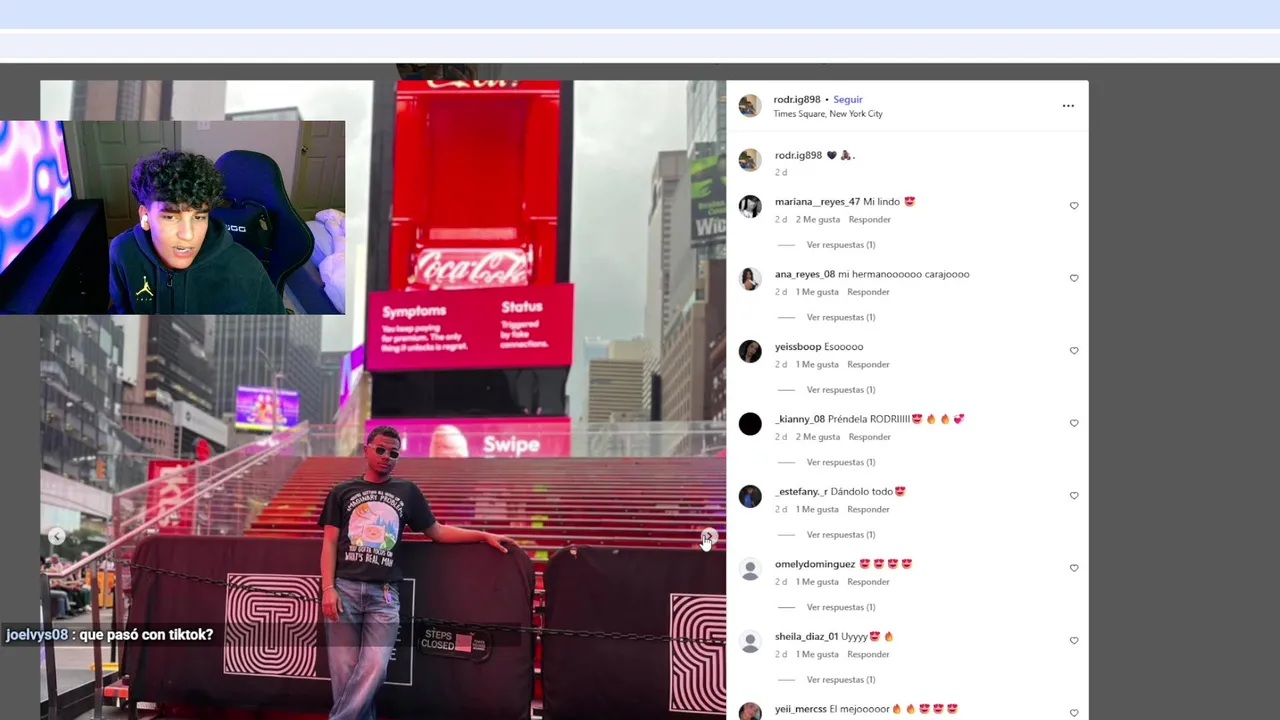The width and height of the screenshot is (1280, 720).
Task: Click joelvys08 chat message overlay
Action: (x=109, y=635)
